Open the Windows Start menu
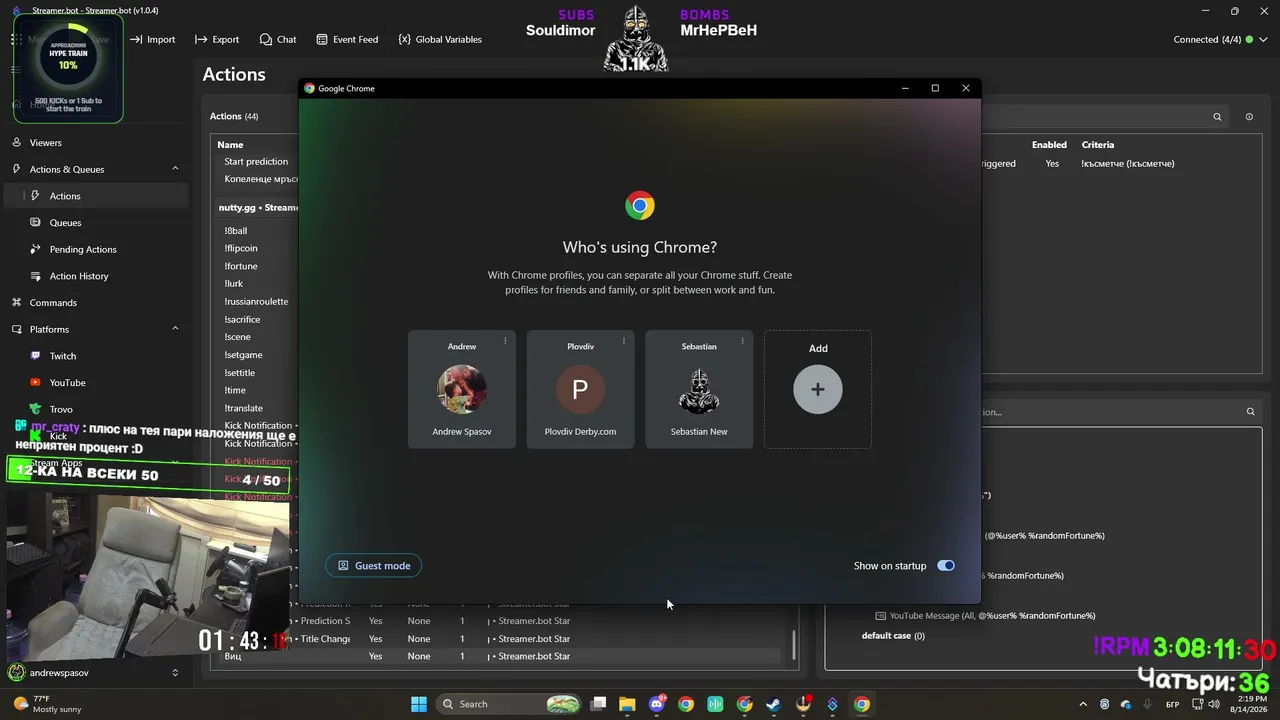Screen dimensions: 1280x720 coord(419,704)
